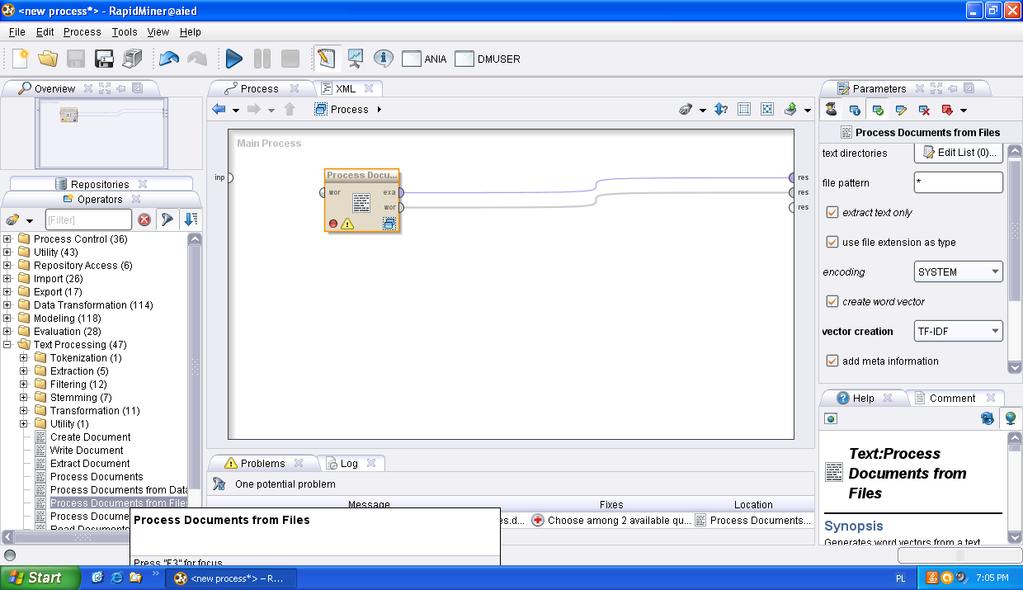The image size is (1023, 590).
Task: Expand the Tokenization (1) subfolder
Action: click(x=23, y=358)
